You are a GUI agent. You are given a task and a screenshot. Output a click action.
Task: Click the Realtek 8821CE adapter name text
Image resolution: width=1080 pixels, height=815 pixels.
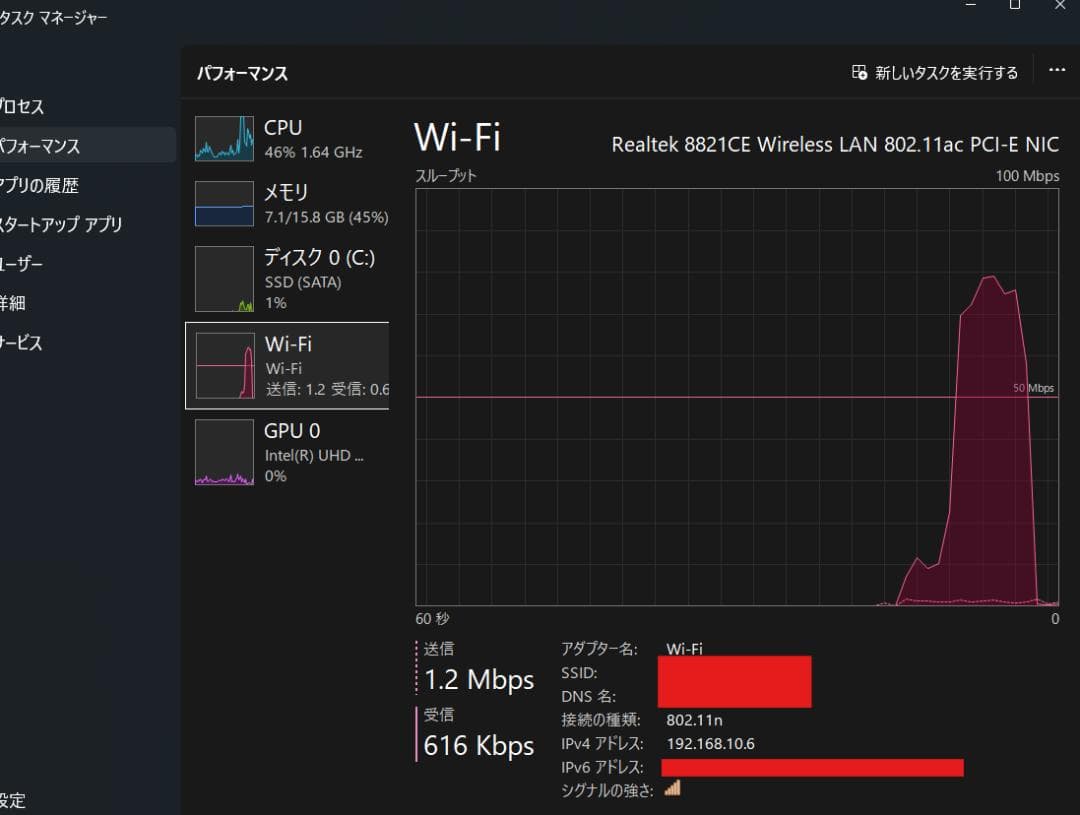click(835, 144)
